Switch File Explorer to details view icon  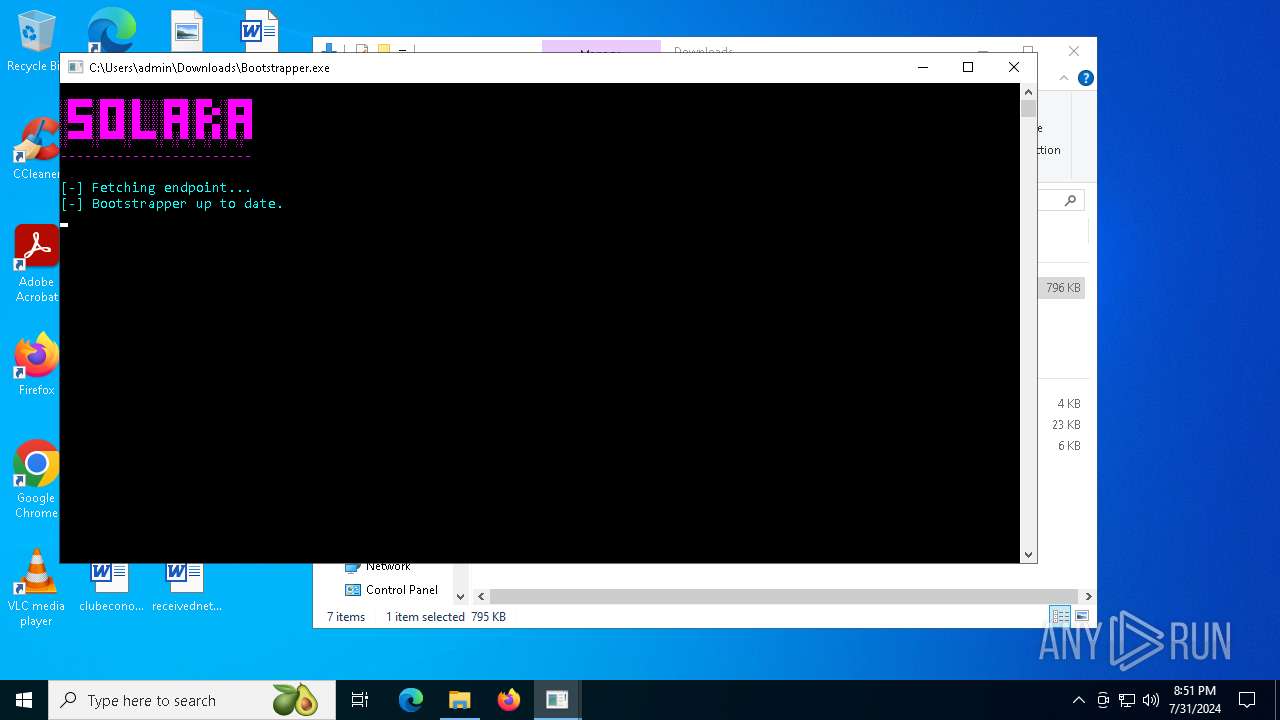1059,616
